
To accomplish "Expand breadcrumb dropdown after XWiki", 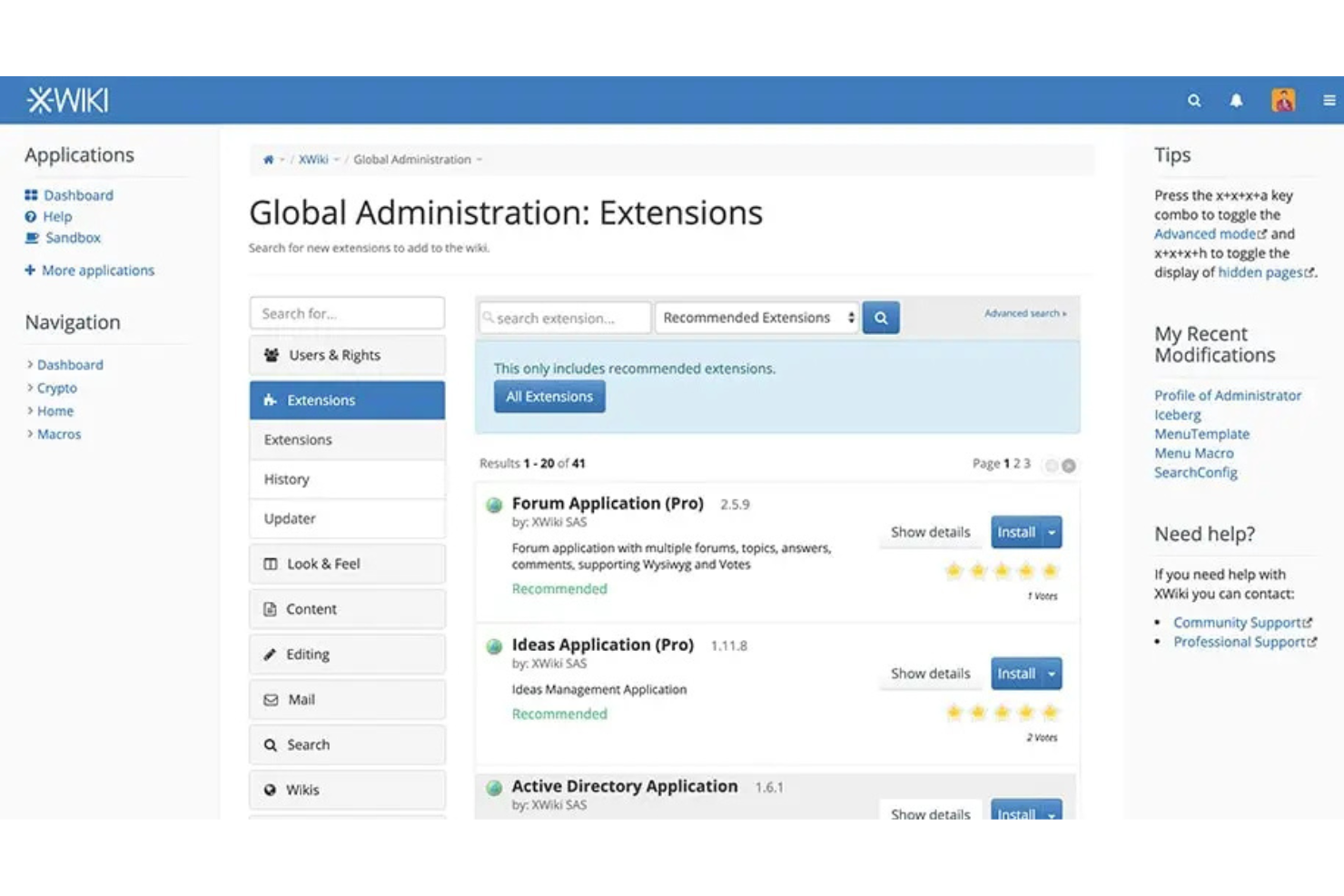I will click(x=337, y=160).
